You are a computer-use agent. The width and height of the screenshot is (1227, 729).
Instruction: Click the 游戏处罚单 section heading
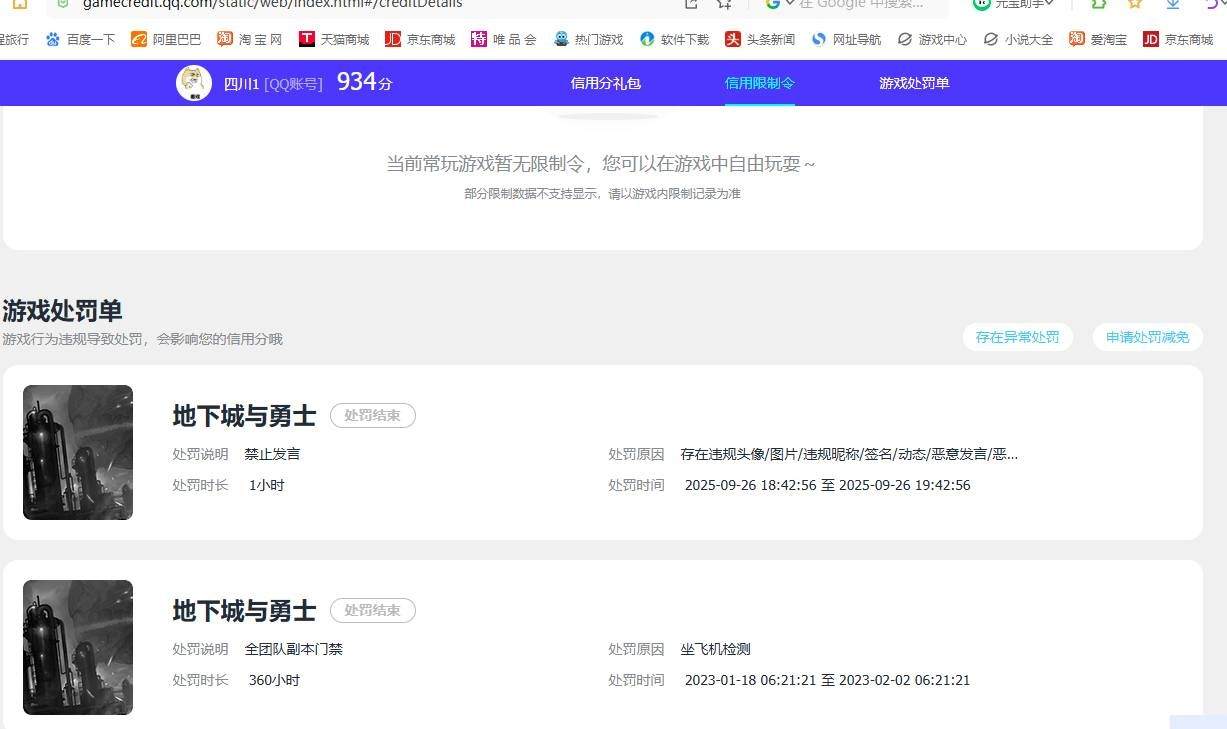click(62, 310)
